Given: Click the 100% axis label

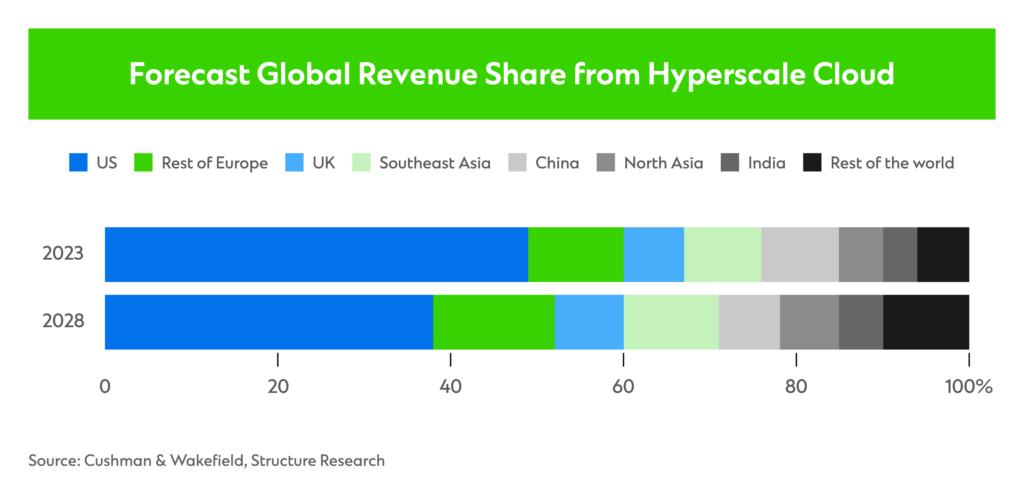Looking at the screenshot, I should [969, 387].
